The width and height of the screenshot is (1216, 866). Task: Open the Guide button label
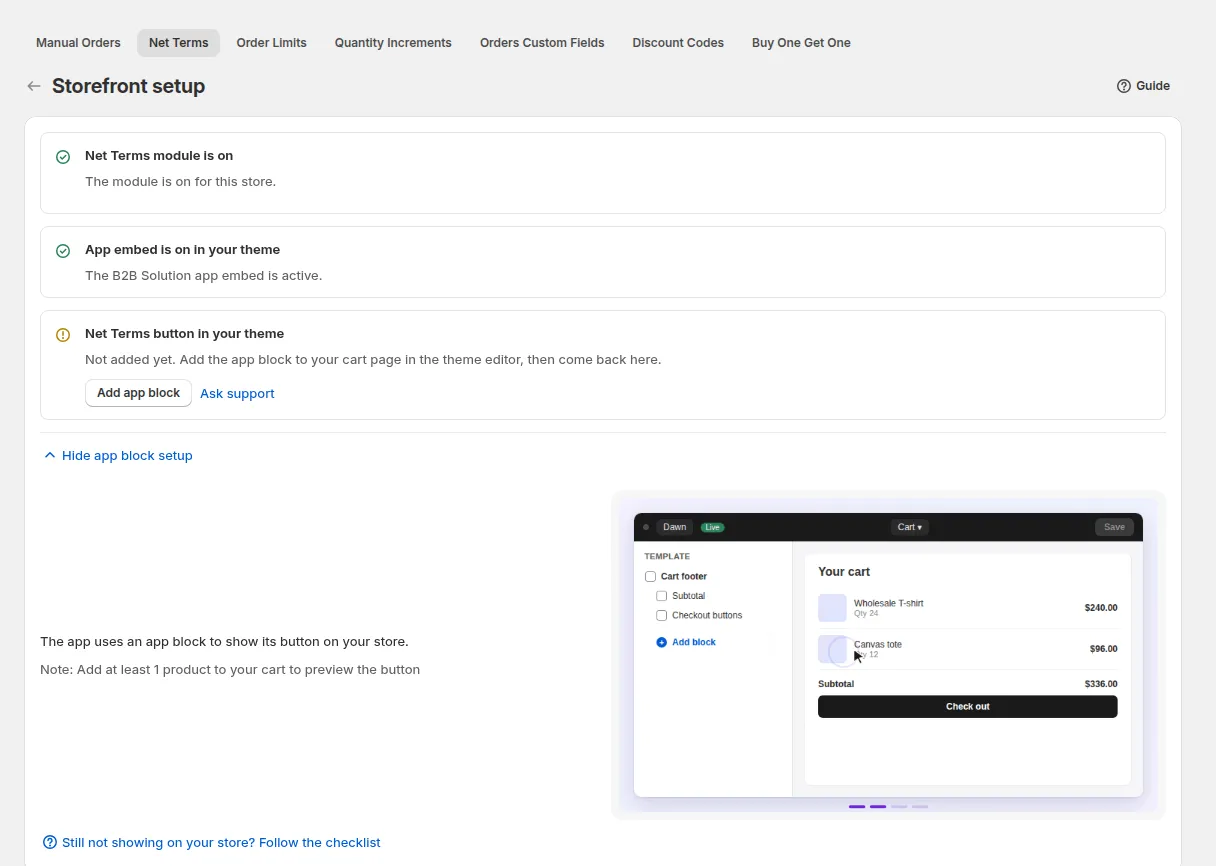(1153, 86)
